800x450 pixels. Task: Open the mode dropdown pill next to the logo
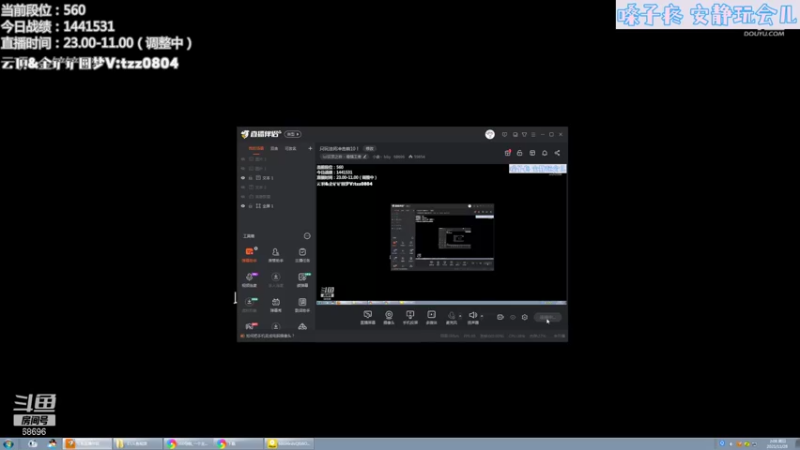(293, 134)
